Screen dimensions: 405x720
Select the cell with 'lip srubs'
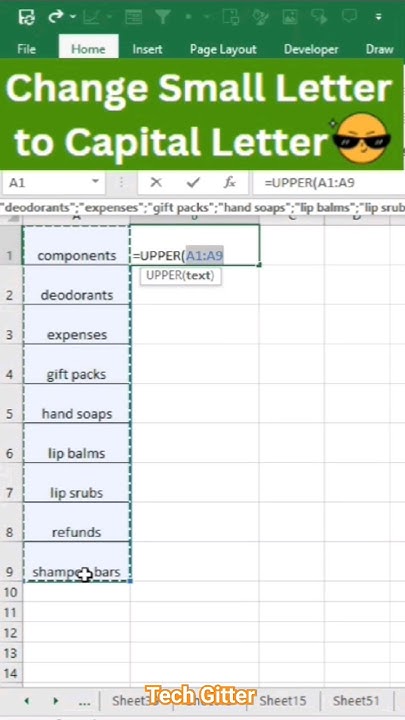coord(77,482)
